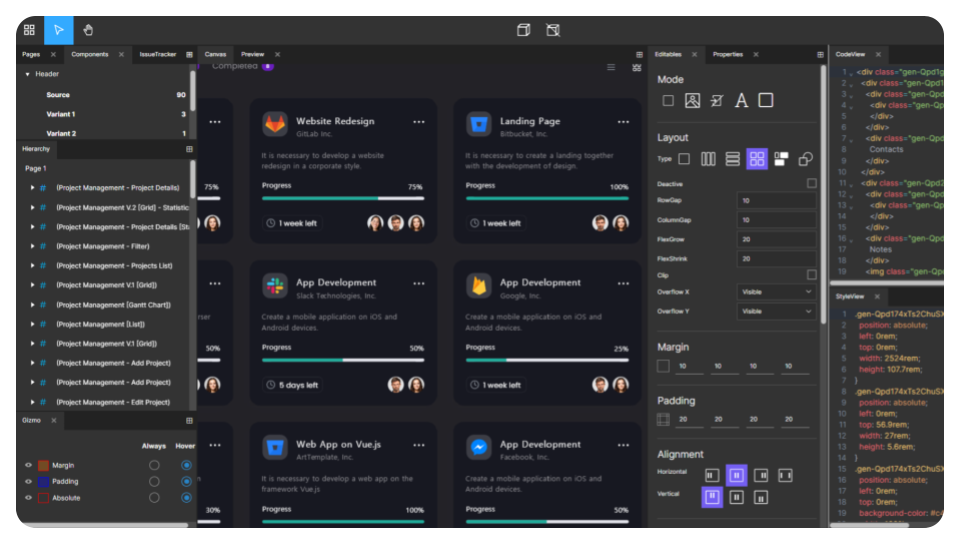
Task: Select the small empty square mode icon
Action: click(x=668, y=100)
